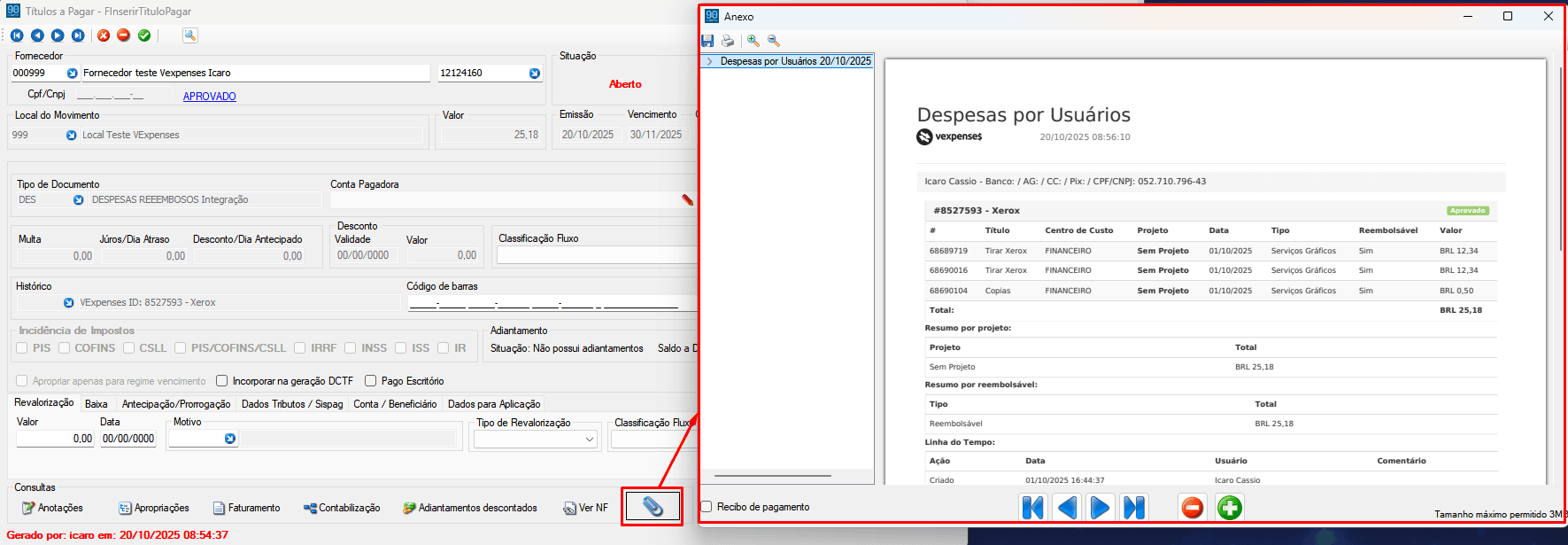Switch to Conta / Beneficiário tab
The width and height of the screenshot is (1568, 545).
pos(395,404)
